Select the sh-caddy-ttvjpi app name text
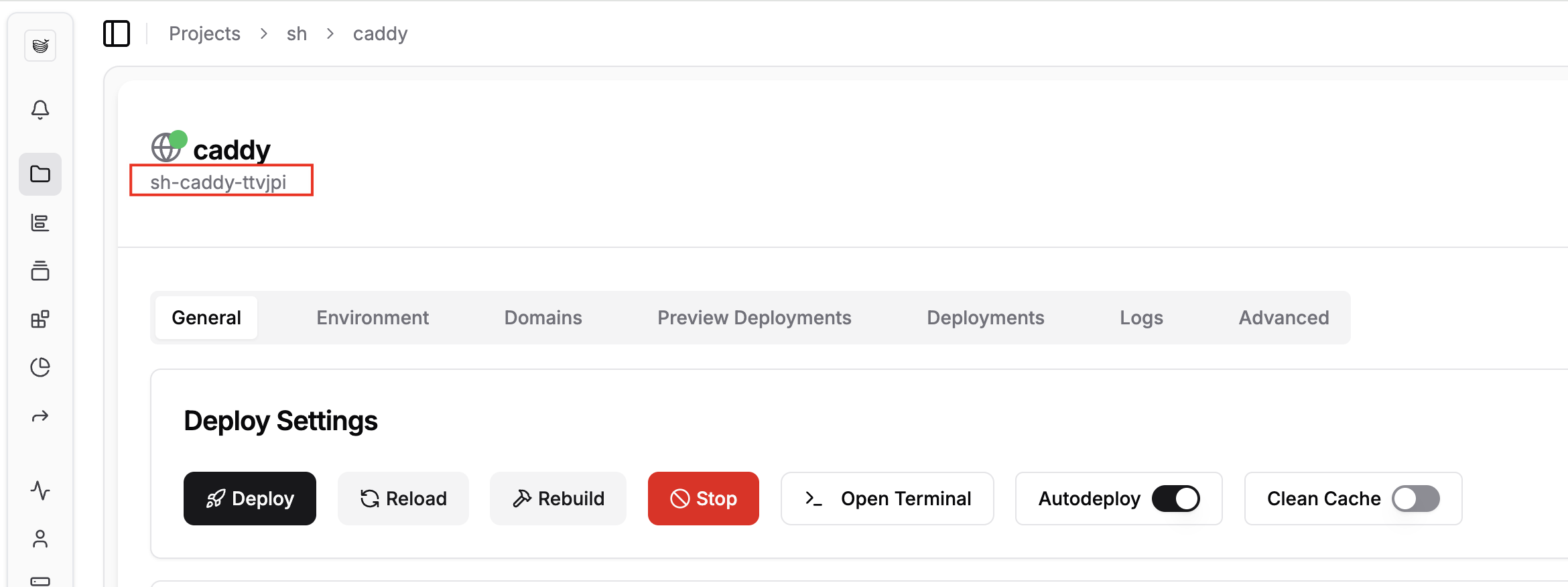 tap(218, 182)
